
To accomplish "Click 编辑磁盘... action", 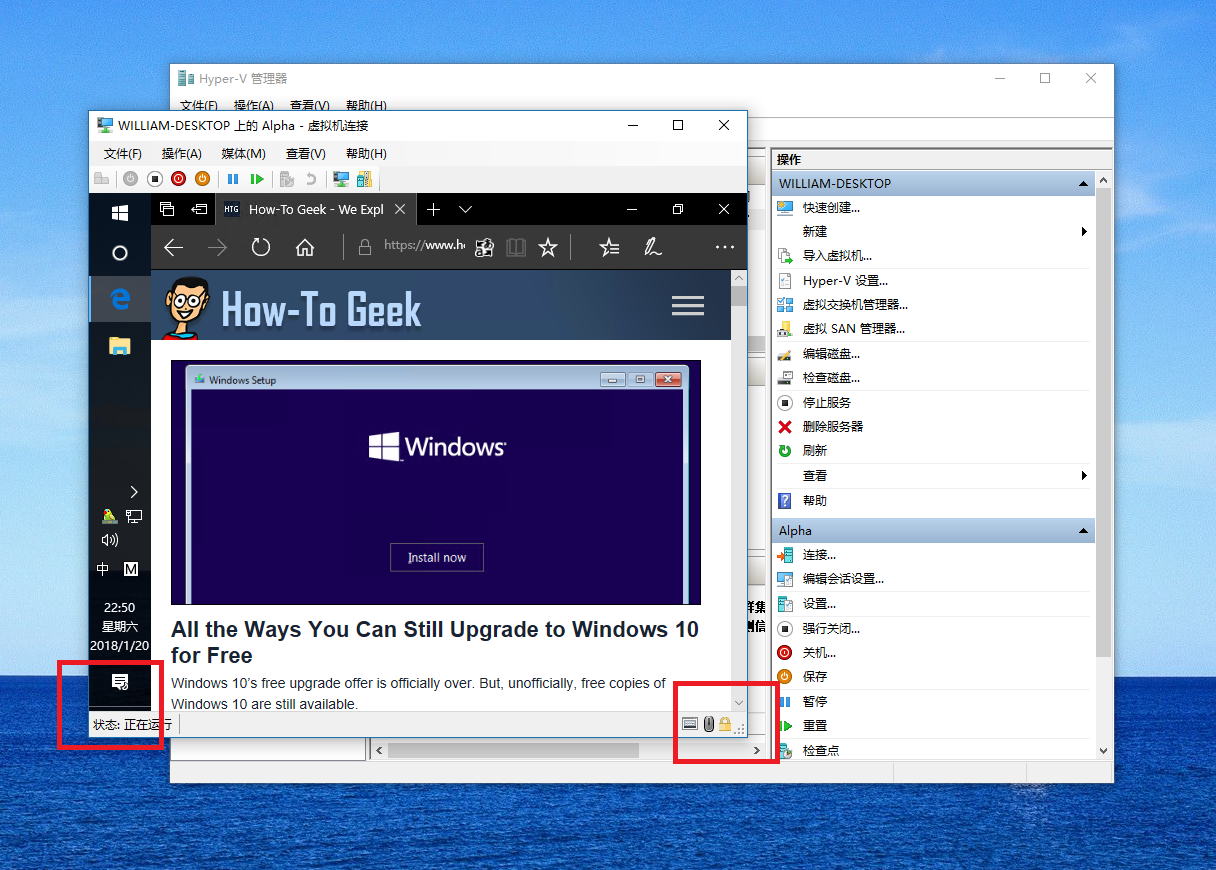I will pos(831,354).
